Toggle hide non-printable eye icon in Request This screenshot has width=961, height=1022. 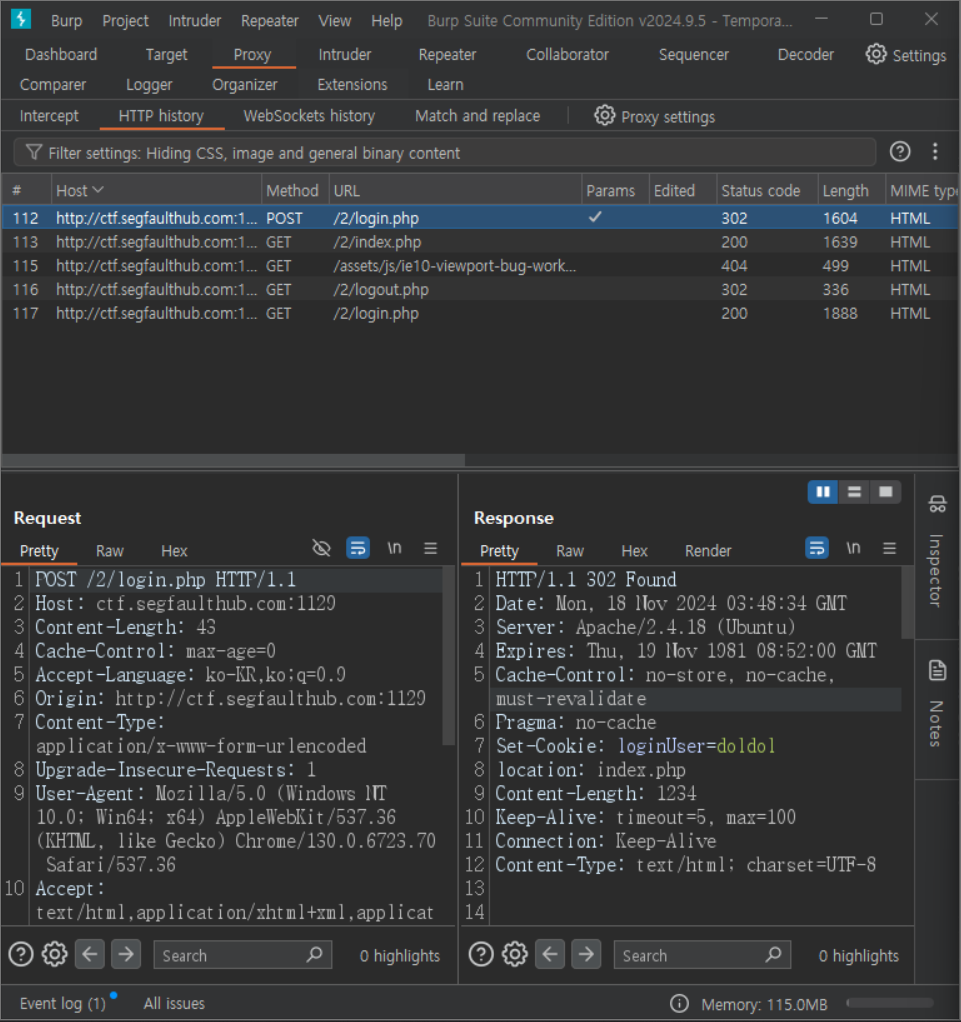point(321,548)
